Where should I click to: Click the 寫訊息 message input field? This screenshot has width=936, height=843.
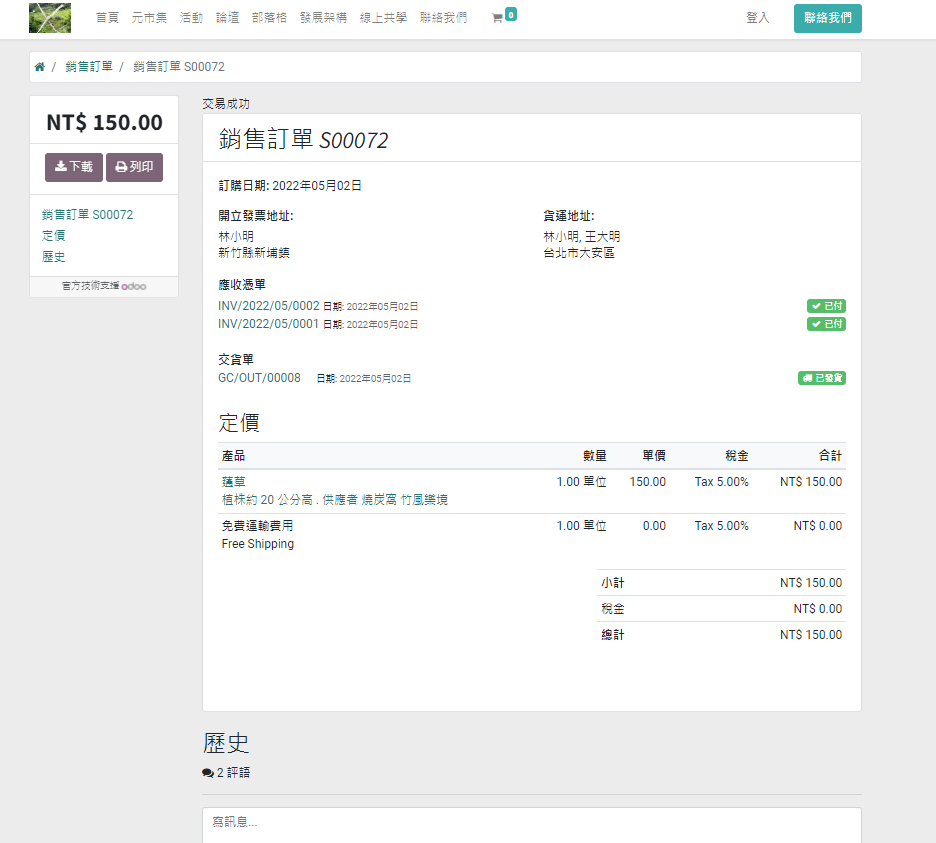point(531,823)
